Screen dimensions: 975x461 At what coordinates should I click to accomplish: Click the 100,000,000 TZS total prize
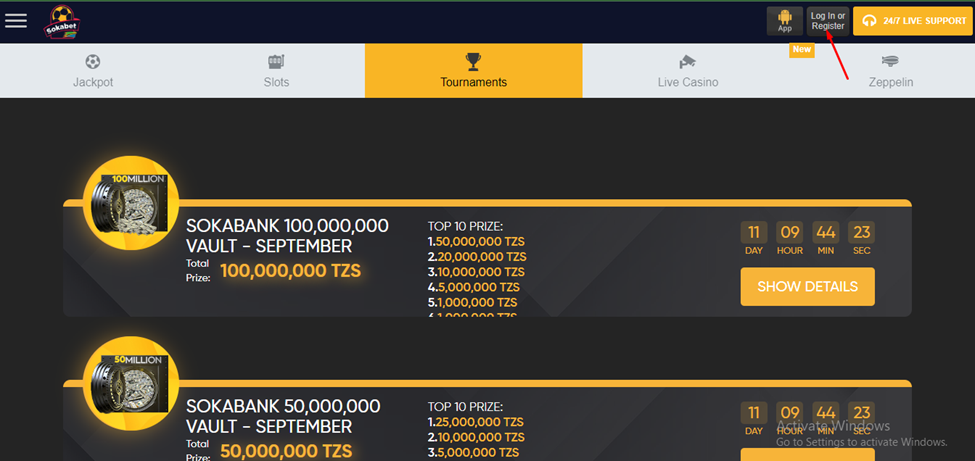pyautogui.click(x=290, y=271)
